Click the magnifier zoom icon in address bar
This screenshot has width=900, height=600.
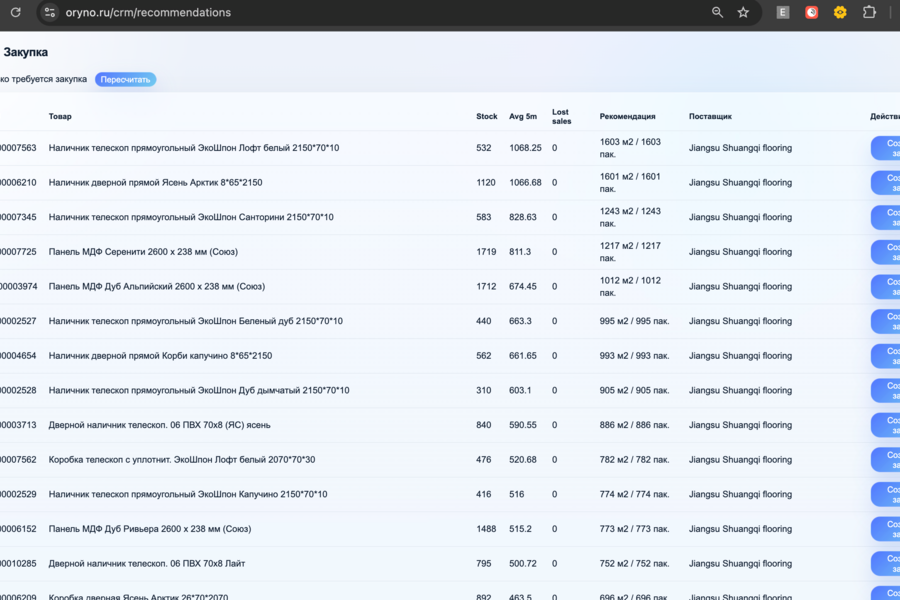[x=717, y=12]
